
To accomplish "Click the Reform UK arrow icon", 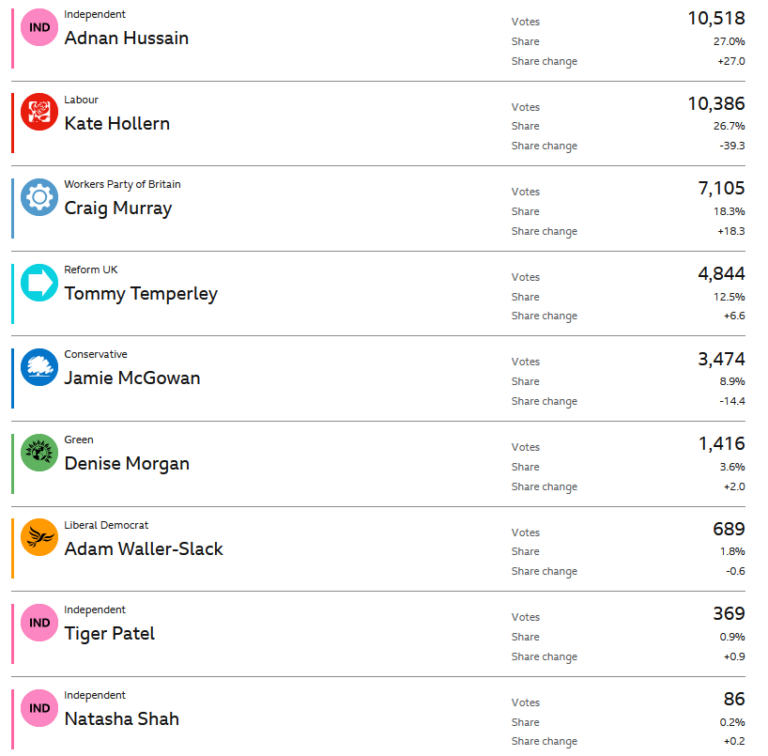I will 39,283.
